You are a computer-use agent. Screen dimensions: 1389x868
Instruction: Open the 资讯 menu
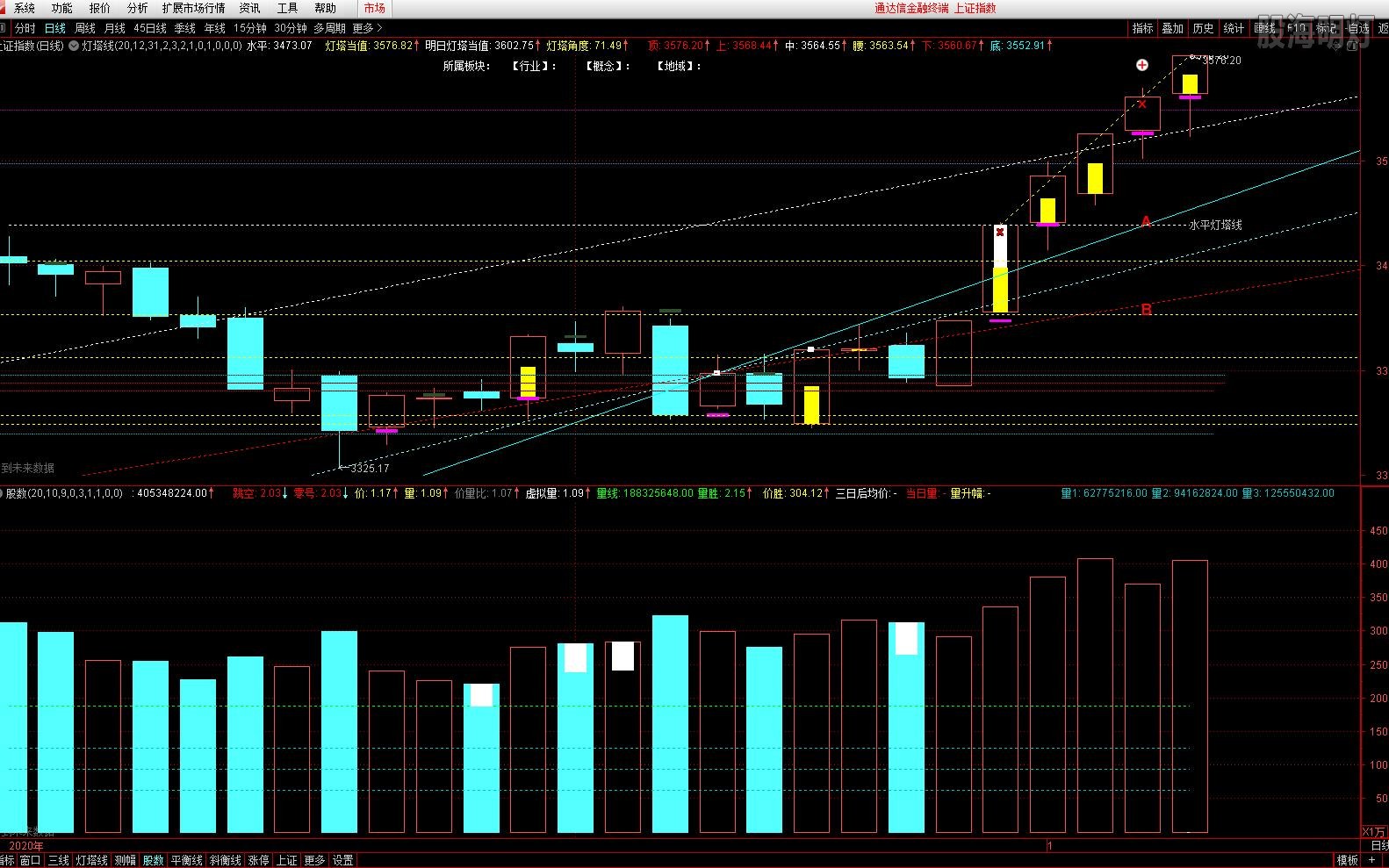click(250, 8)
